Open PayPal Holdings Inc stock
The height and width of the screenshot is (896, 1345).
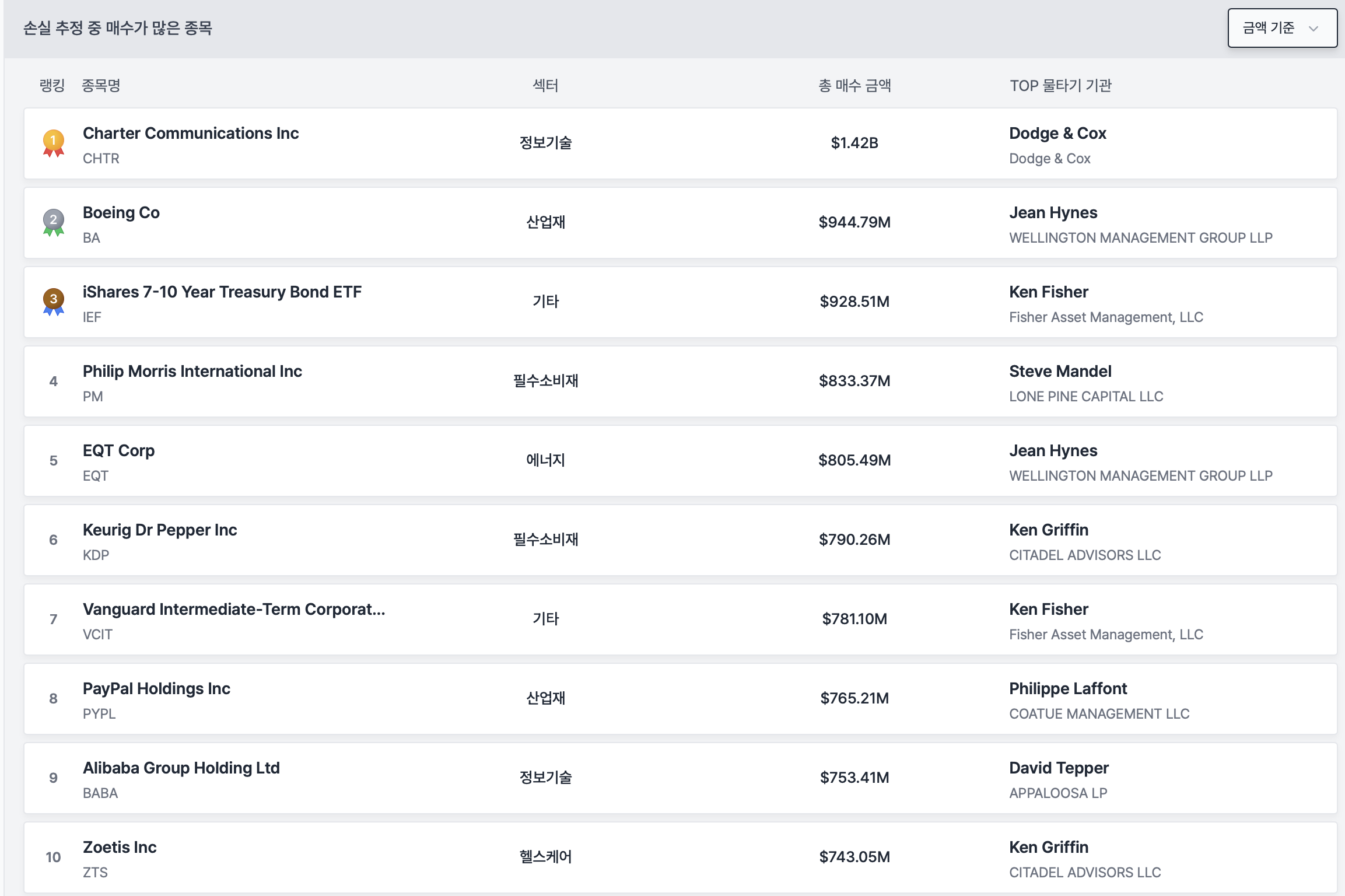click(156, 689)
